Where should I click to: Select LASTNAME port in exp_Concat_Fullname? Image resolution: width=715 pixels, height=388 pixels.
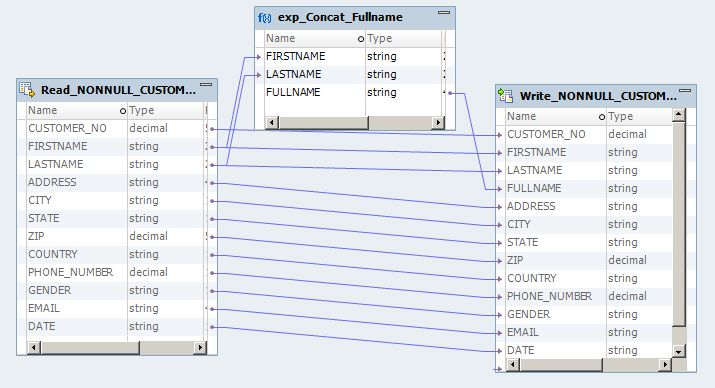click(294, 74)
